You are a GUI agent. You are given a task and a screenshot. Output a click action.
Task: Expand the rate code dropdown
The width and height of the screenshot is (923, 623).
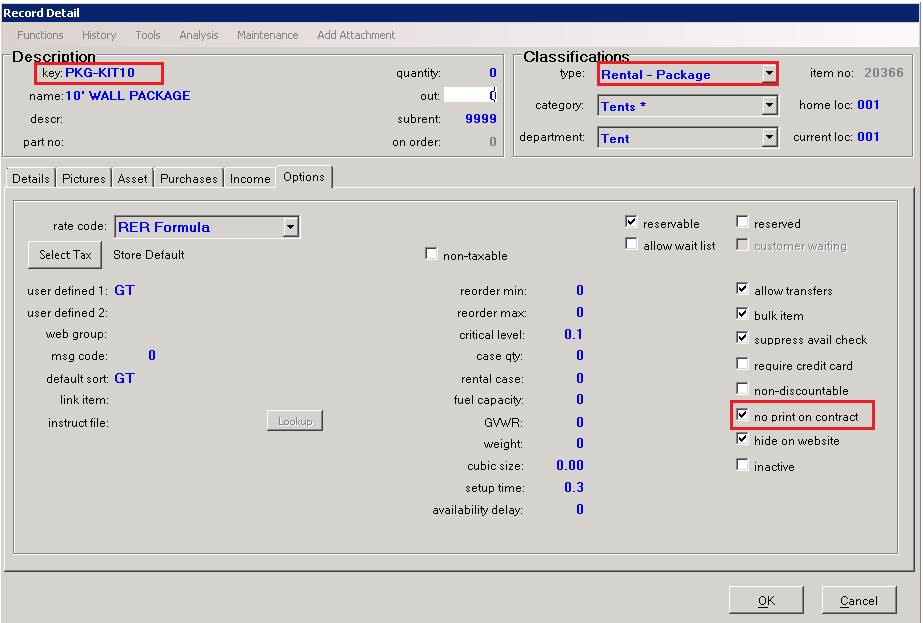290,227
